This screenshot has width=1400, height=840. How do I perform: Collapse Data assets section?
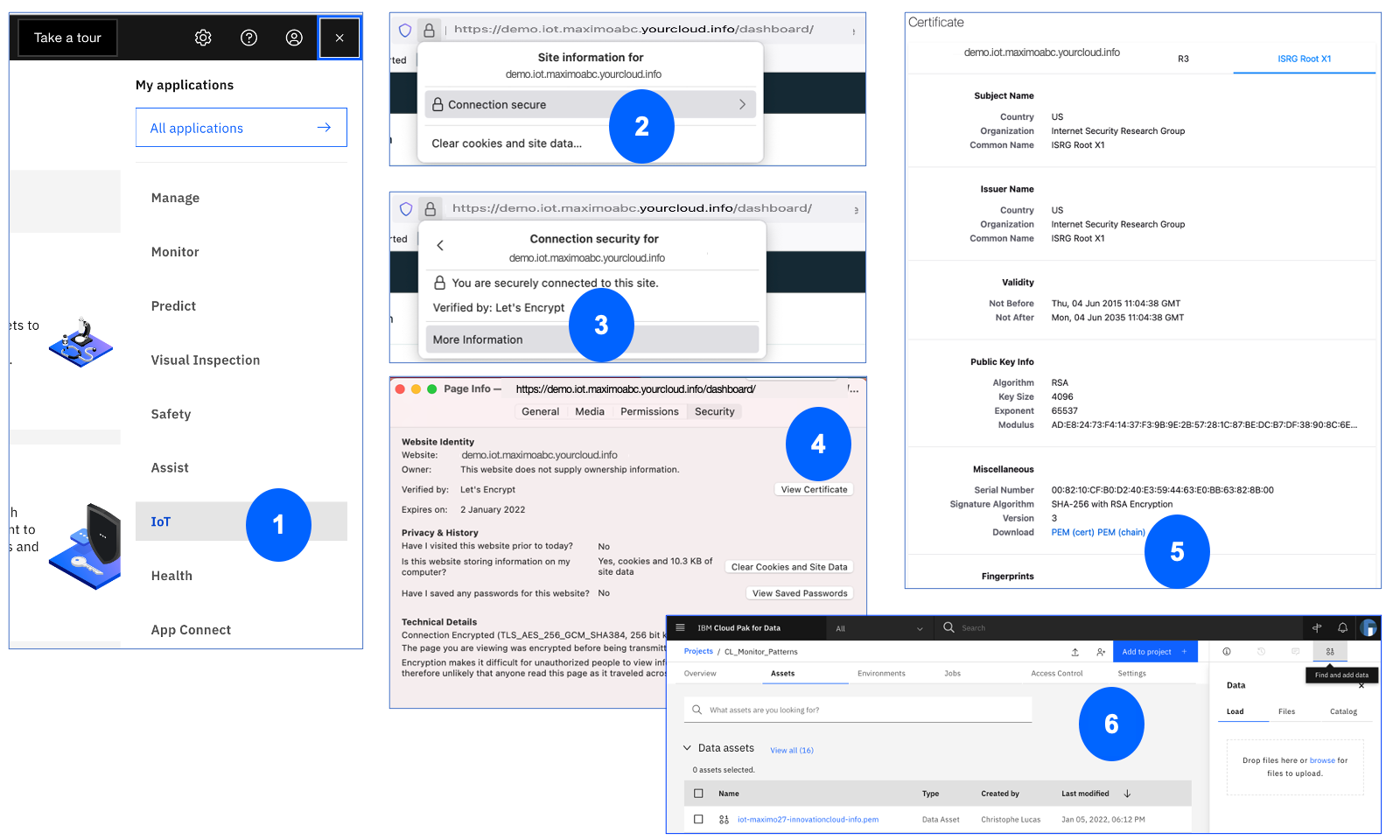point(687,748)
